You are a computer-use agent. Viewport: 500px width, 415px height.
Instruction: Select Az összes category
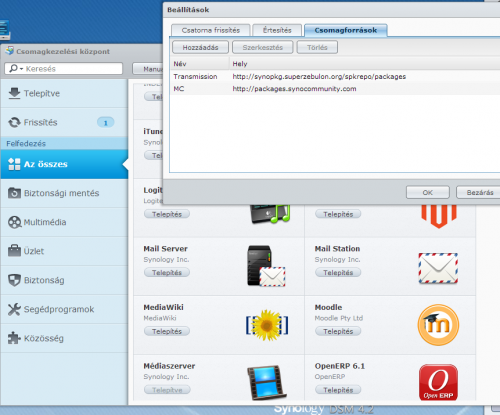64,164
